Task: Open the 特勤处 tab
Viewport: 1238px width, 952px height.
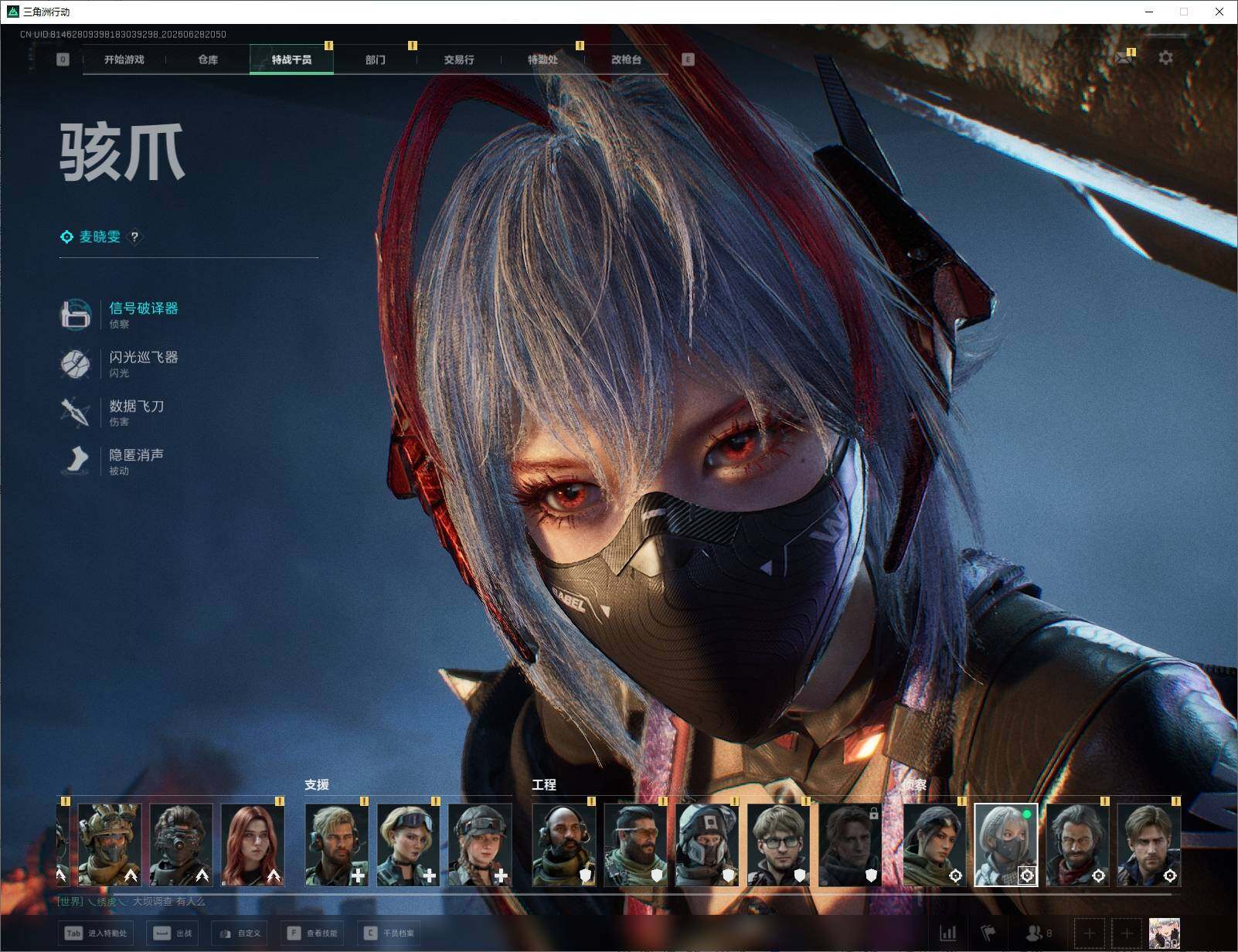Action: click(542, 59)
